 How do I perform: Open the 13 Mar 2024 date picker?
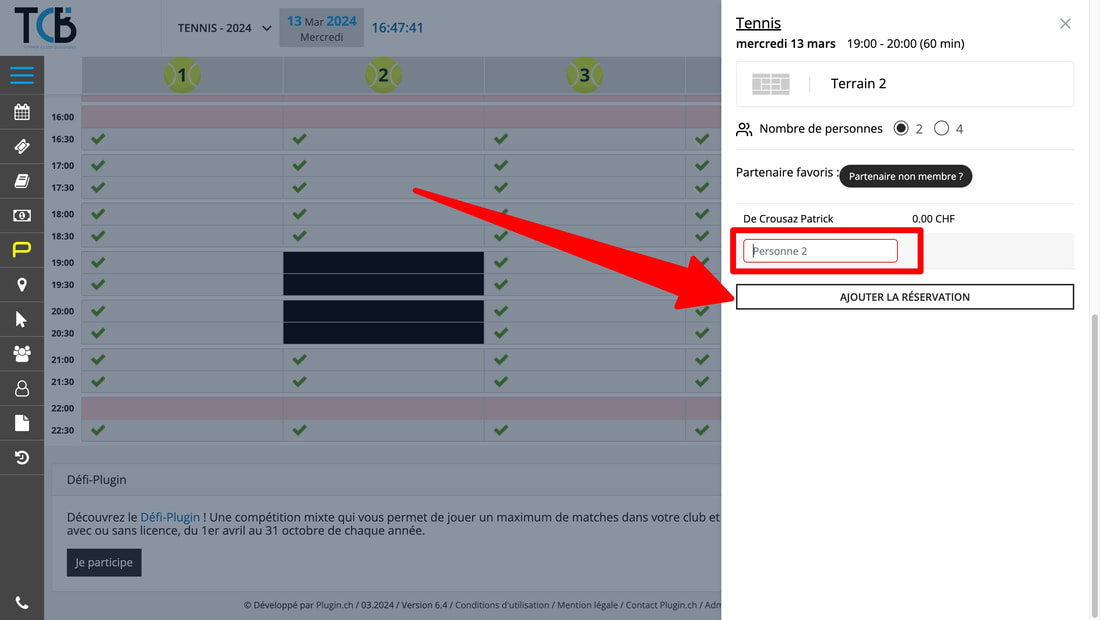point(321,28)
